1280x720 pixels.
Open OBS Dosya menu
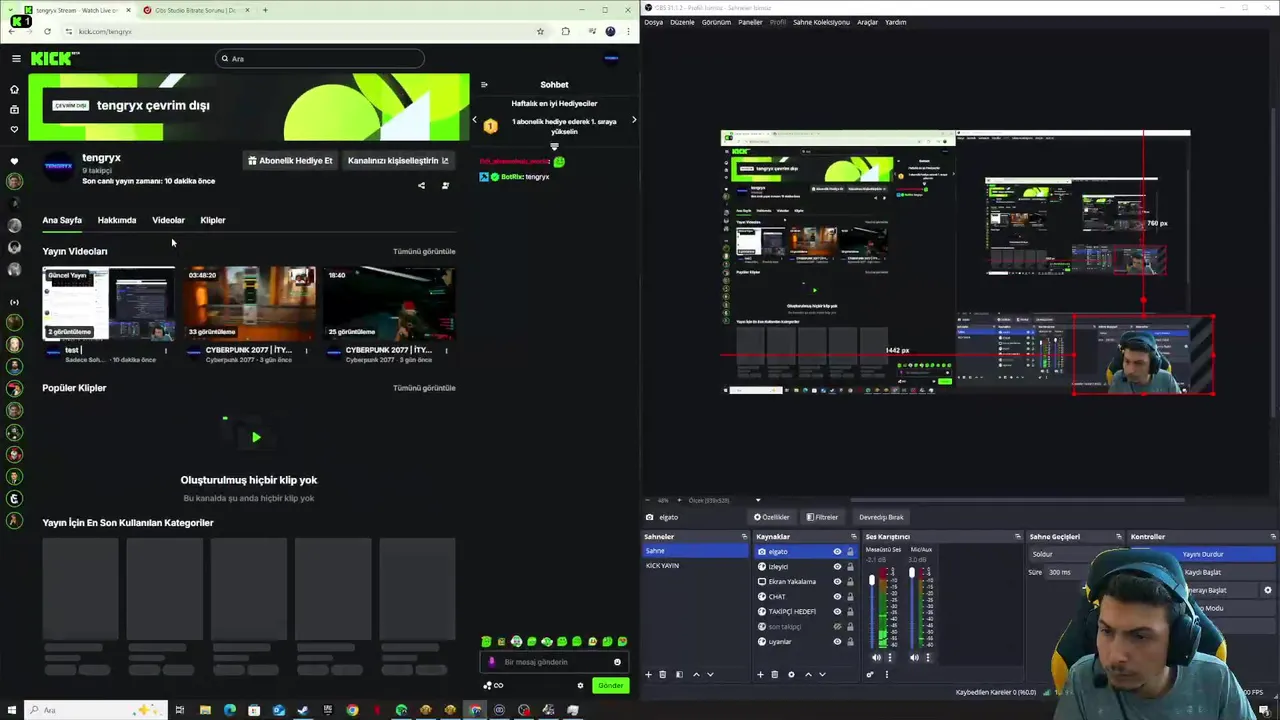coord(654,22)
